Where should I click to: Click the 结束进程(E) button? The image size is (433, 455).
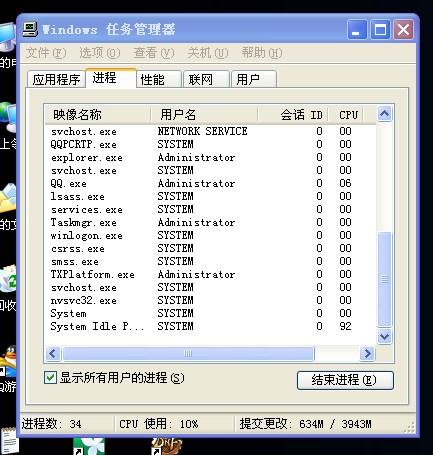pyautogui.click(x=345, y=380)
